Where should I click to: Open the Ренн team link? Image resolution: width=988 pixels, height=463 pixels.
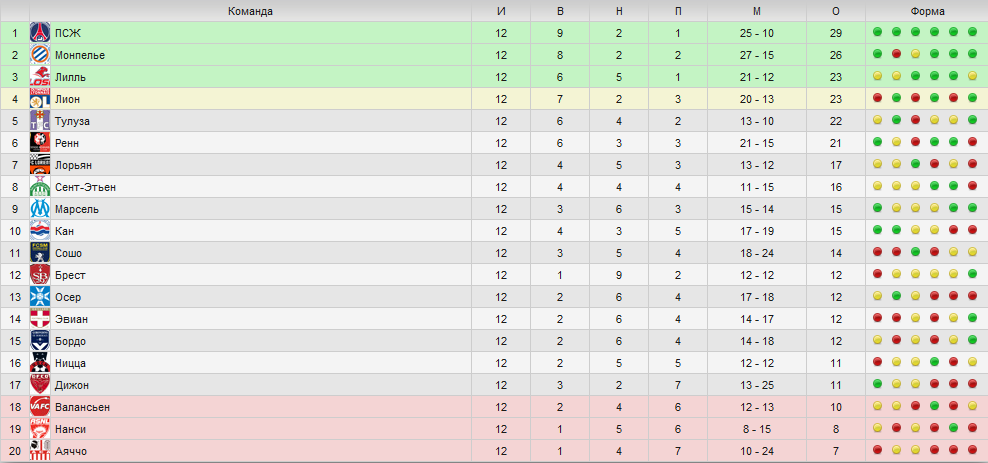pyautogui.click(x=67, y=143)
